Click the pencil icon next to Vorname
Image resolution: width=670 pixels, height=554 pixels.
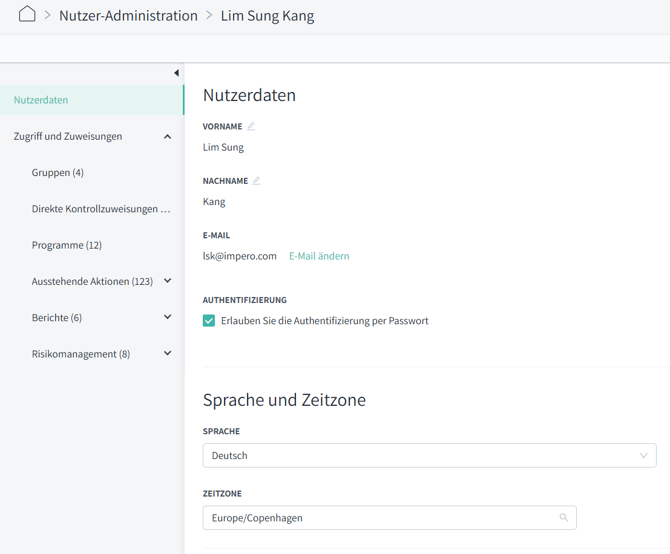pyautogui.click(x=251, y=127)
